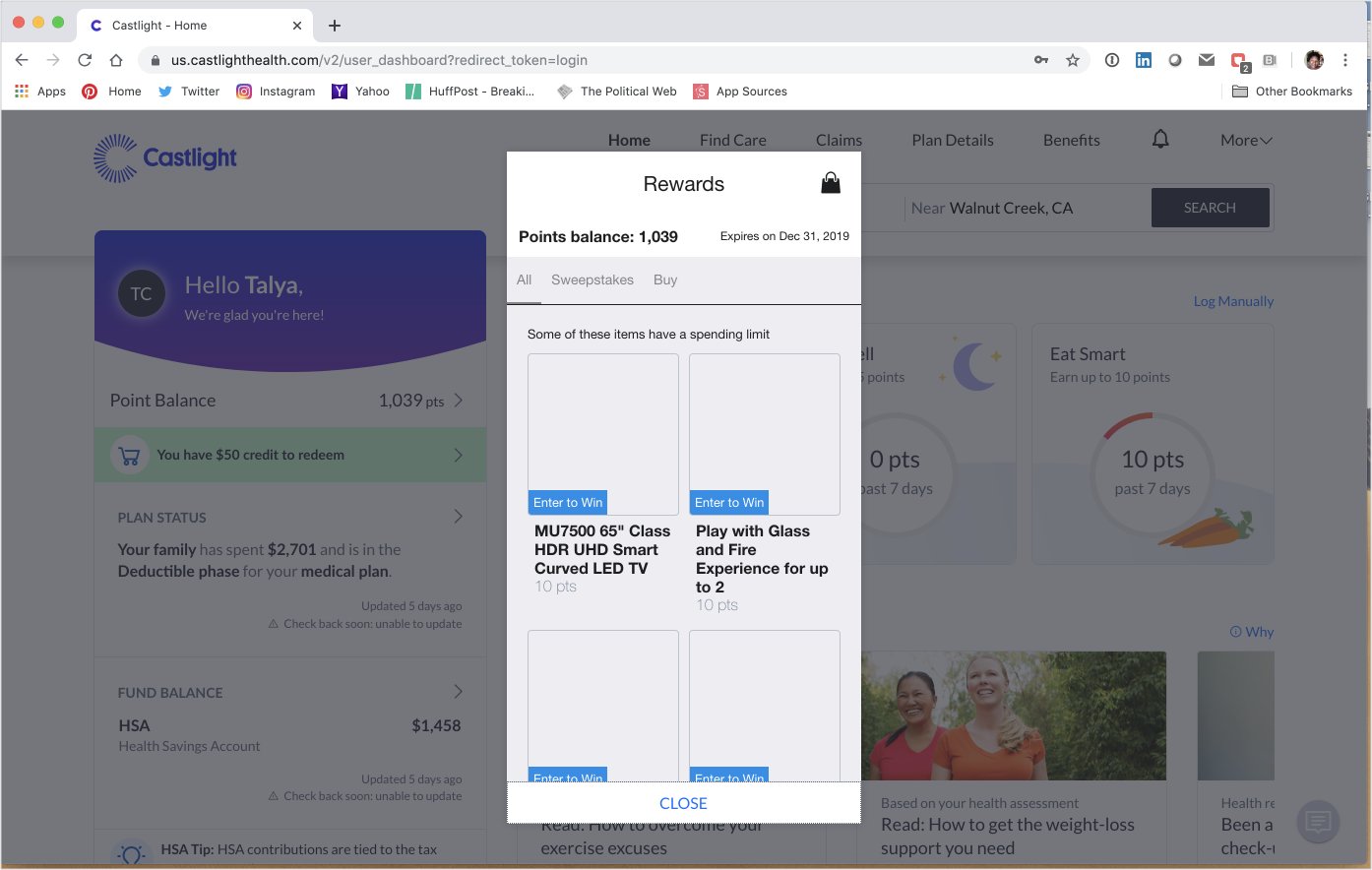This screenshot has width=1372, height=870.
Task: Close the Castlight browser tab
Action: [x=297, y=26]
